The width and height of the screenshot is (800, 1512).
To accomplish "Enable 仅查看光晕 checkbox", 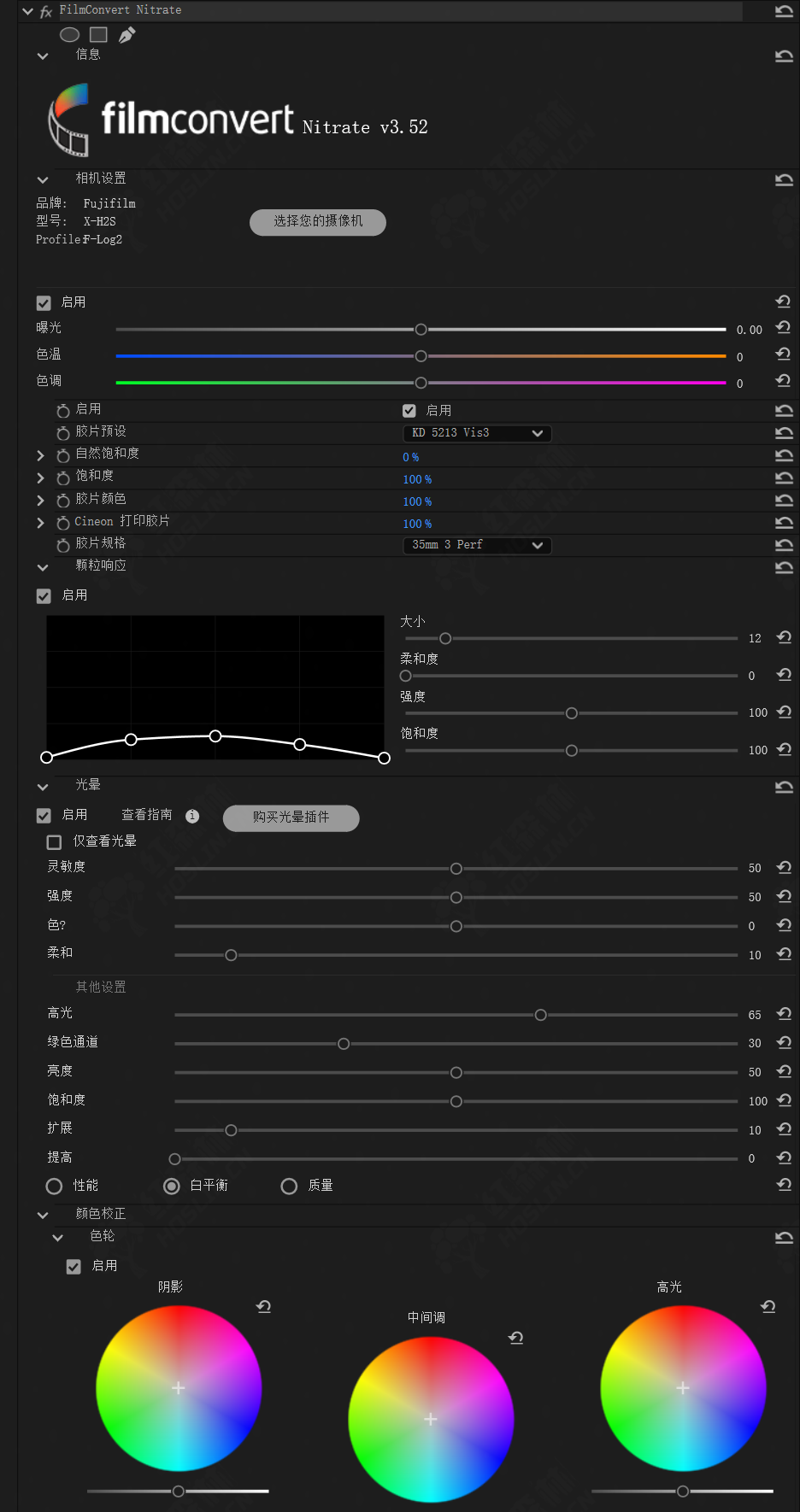I will tap(54, 842).
